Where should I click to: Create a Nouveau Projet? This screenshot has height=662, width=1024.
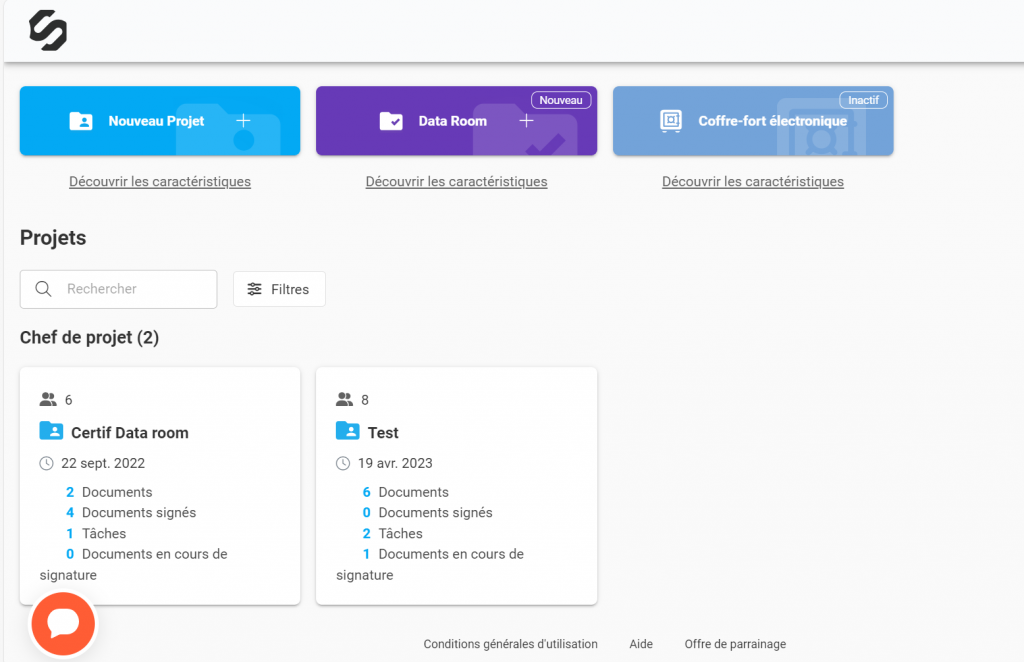156,121
